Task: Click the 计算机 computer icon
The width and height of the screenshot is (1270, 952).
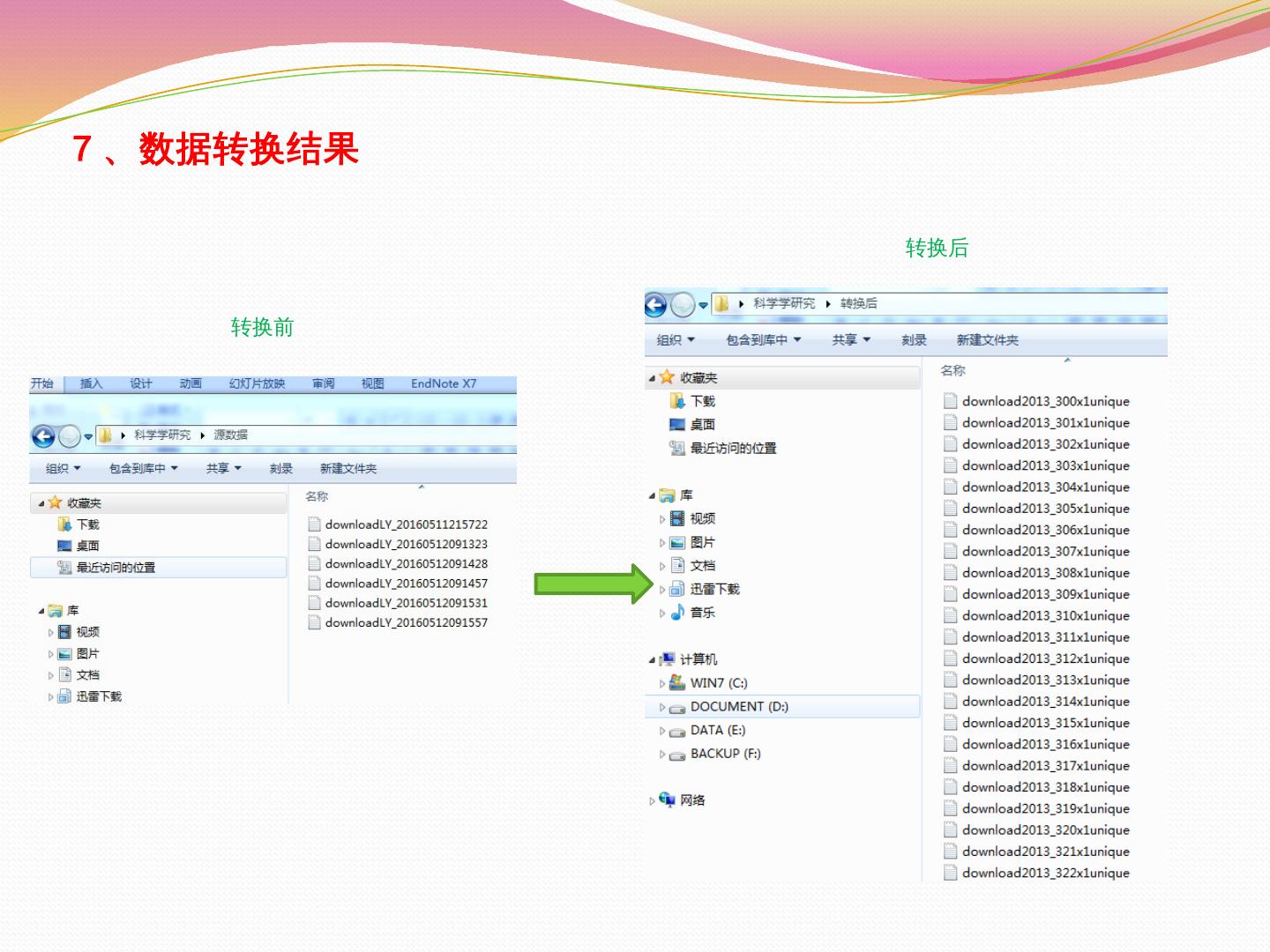Action: (668, 659)
